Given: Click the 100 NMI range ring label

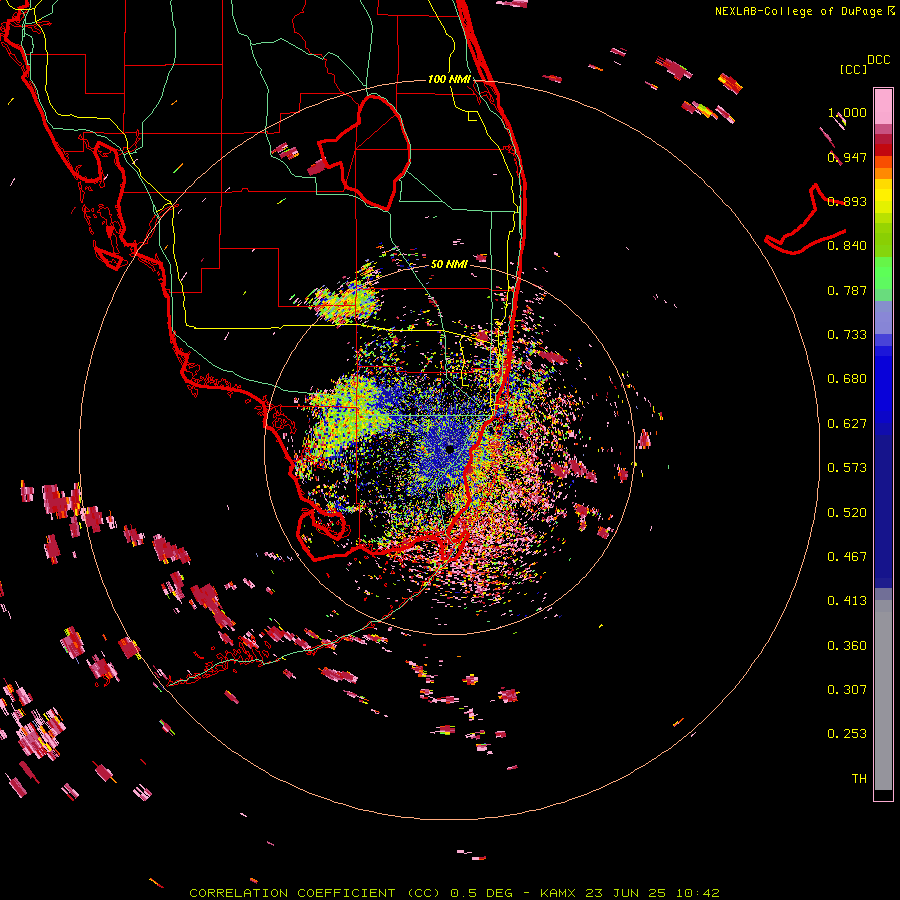Looking at the screenshot, I should click(x=449, y=79).
